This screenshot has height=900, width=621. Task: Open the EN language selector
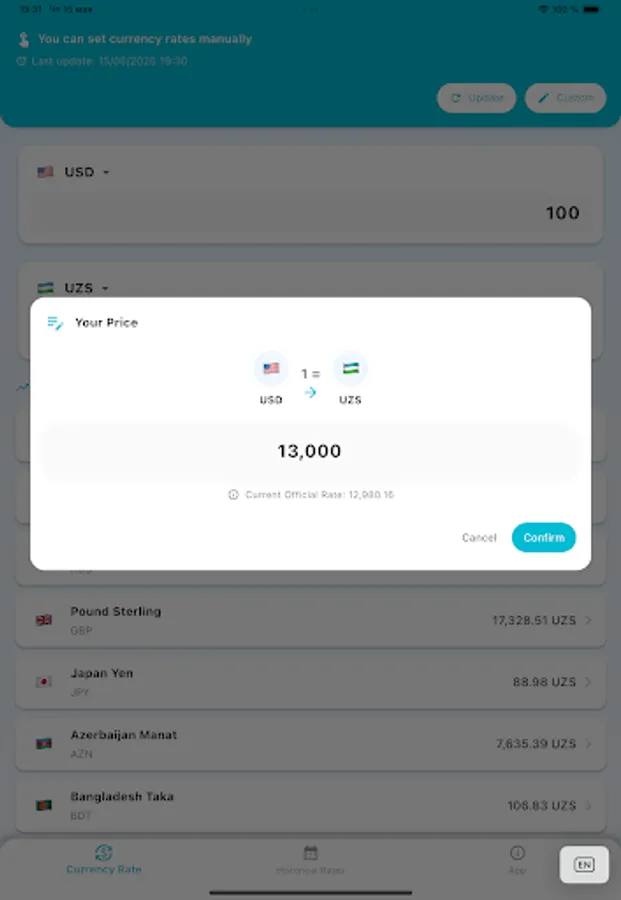[x=584, y=864]
